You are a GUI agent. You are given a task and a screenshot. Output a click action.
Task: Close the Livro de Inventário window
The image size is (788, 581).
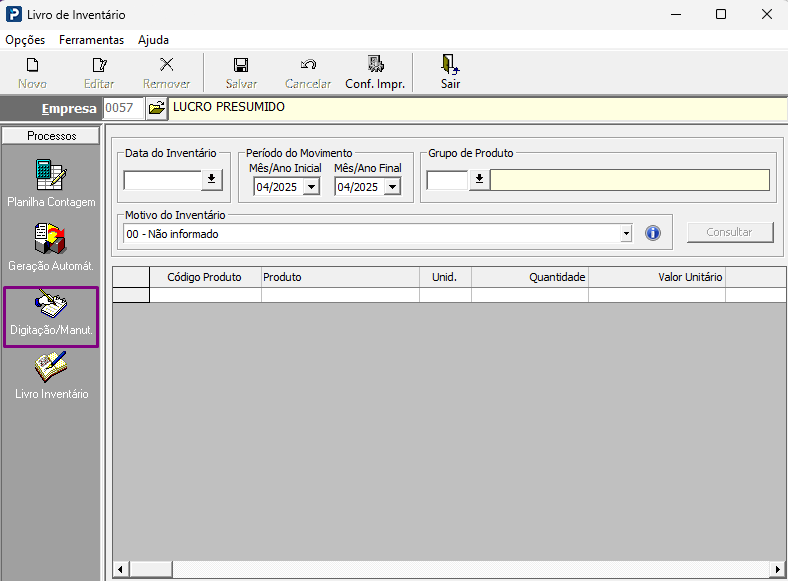(766, 14)
